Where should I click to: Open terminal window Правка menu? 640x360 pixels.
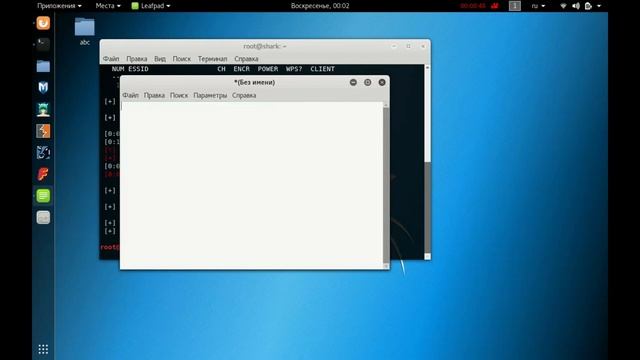coord(137,59)
